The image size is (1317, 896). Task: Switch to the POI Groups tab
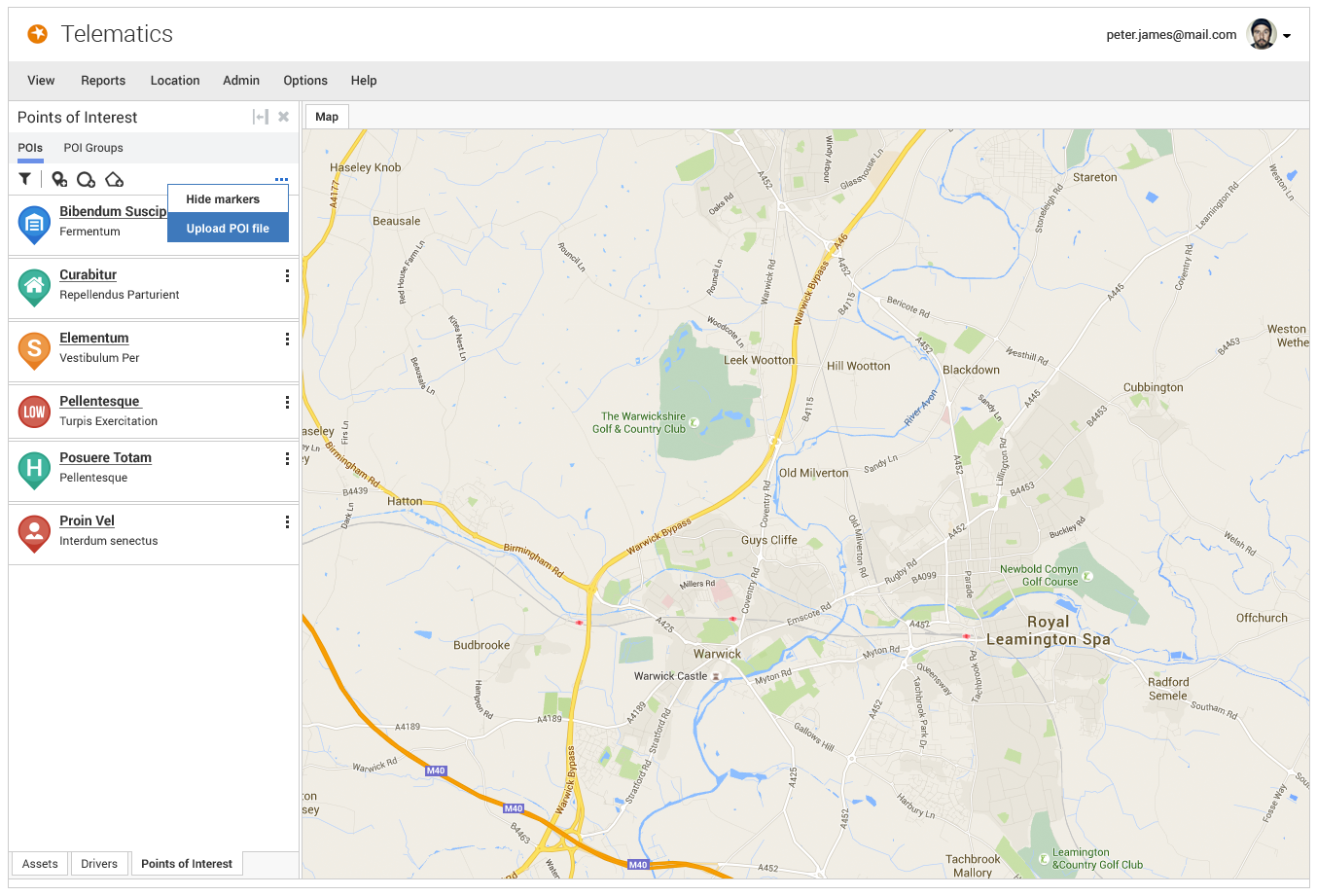click(93, 148)
